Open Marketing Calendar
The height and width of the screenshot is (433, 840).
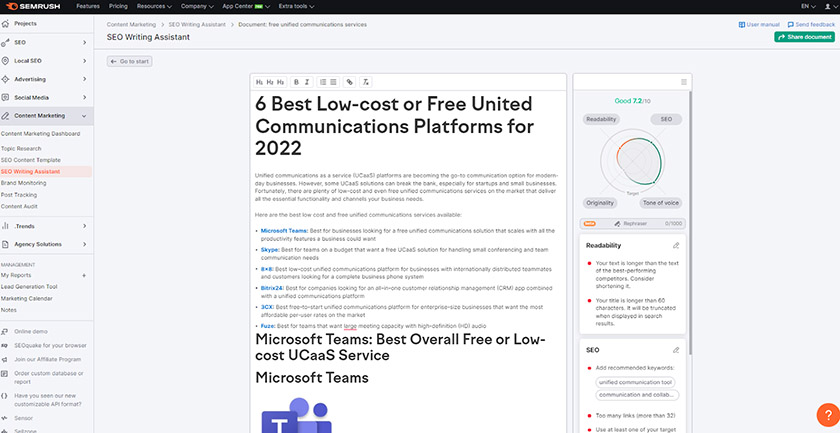coord(27,298)
